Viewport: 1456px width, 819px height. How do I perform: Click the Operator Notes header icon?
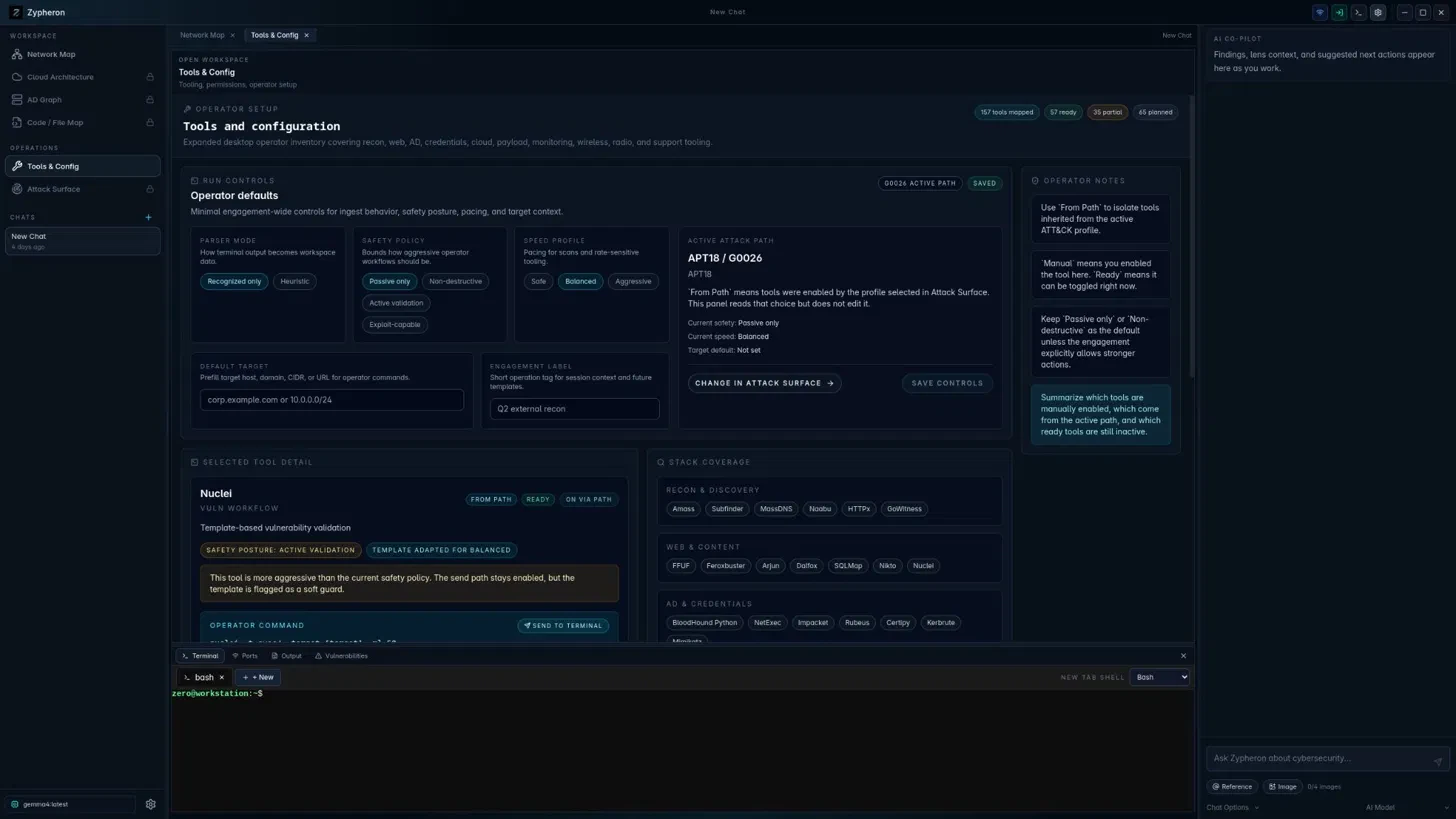(x=1035, y=181)
